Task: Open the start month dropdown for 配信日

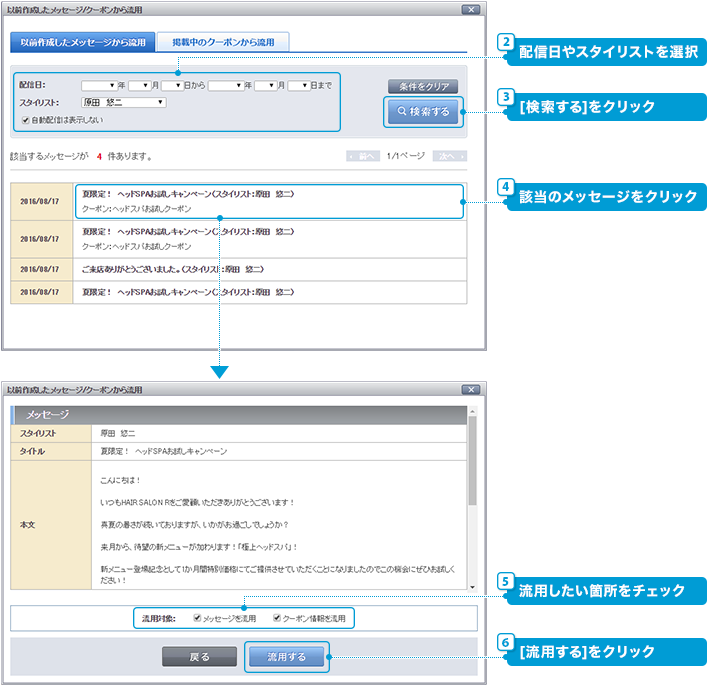Action: [143, 86]
